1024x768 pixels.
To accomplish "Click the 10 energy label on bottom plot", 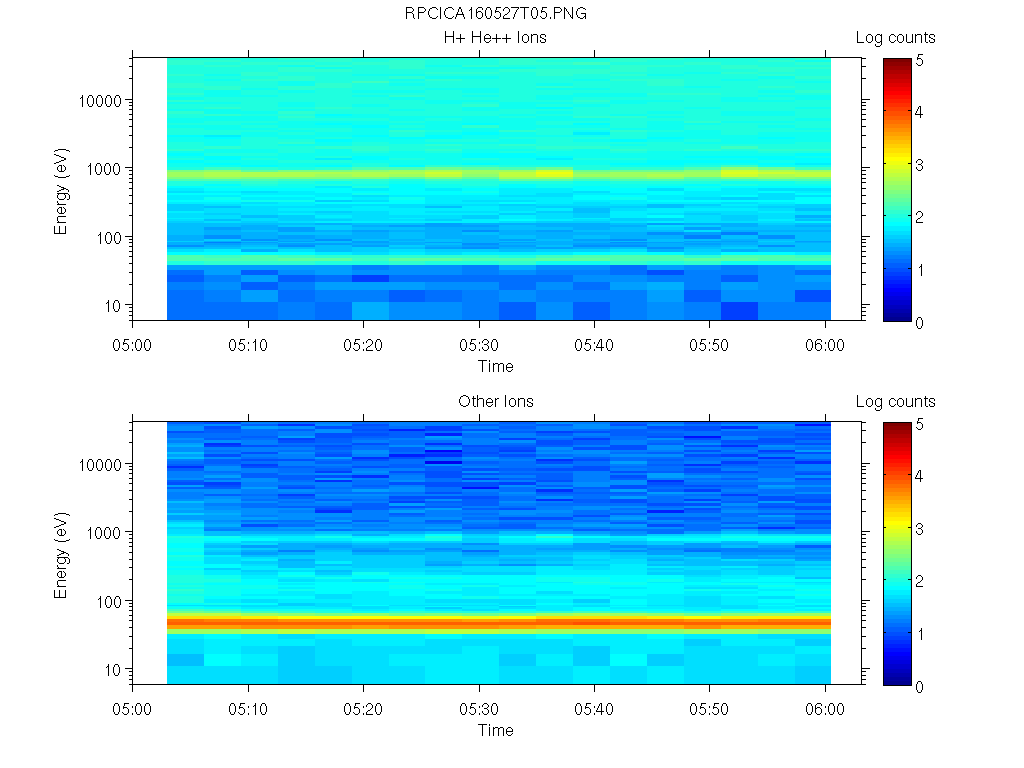I will click(x=112, y=670).
